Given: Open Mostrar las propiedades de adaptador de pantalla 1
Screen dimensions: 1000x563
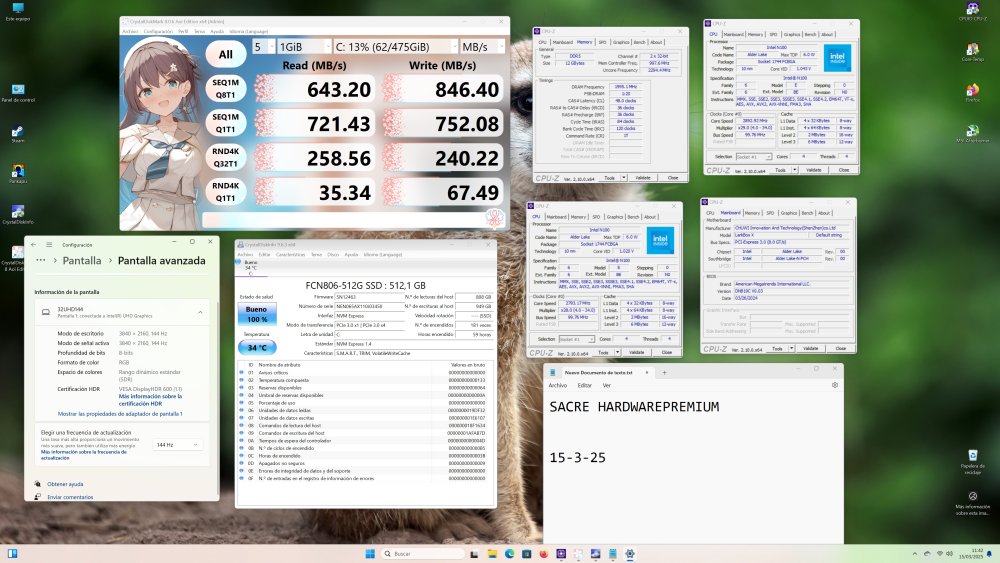Looking at the screenshot, I should (120, 414).
